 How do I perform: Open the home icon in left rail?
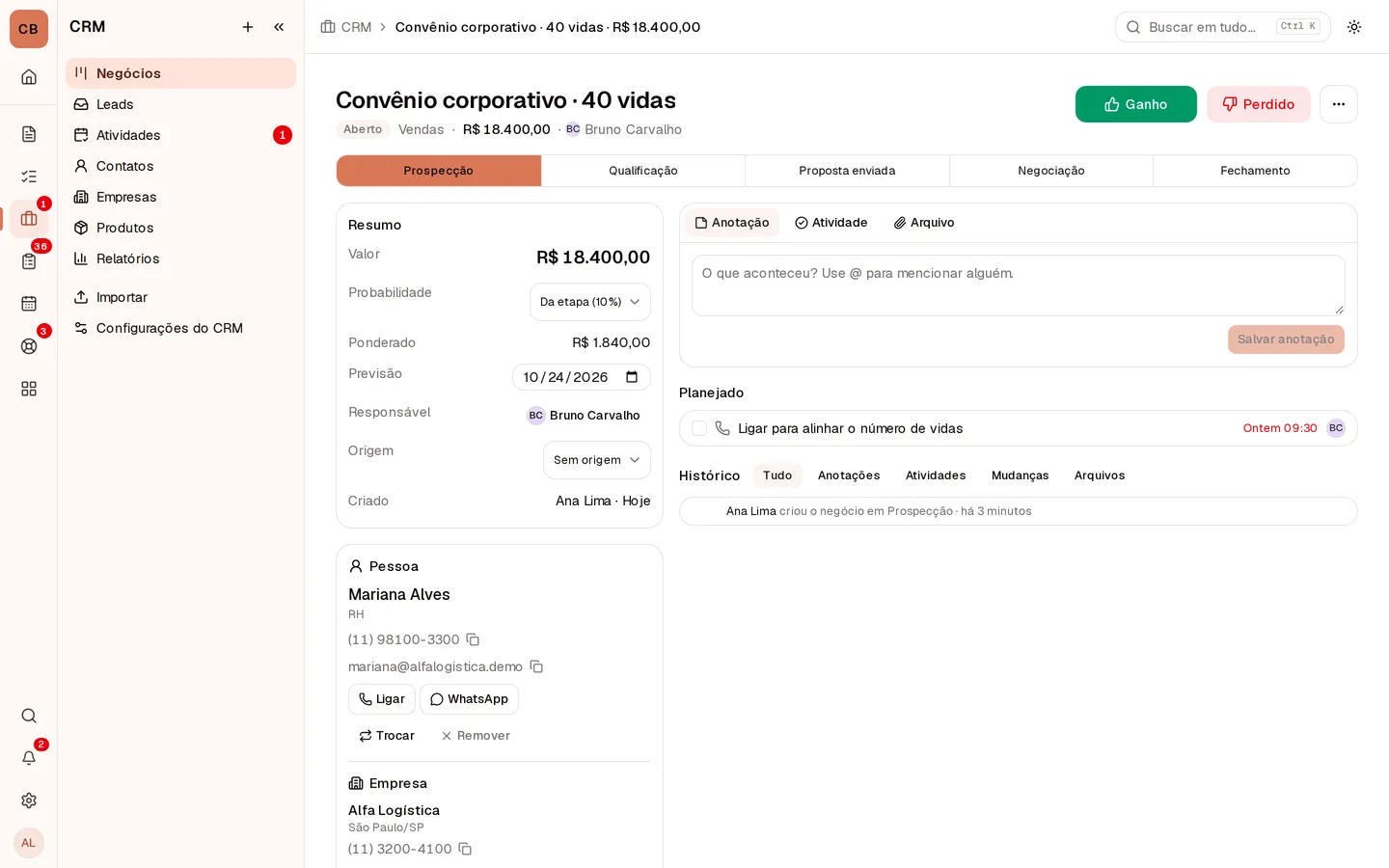29,77
